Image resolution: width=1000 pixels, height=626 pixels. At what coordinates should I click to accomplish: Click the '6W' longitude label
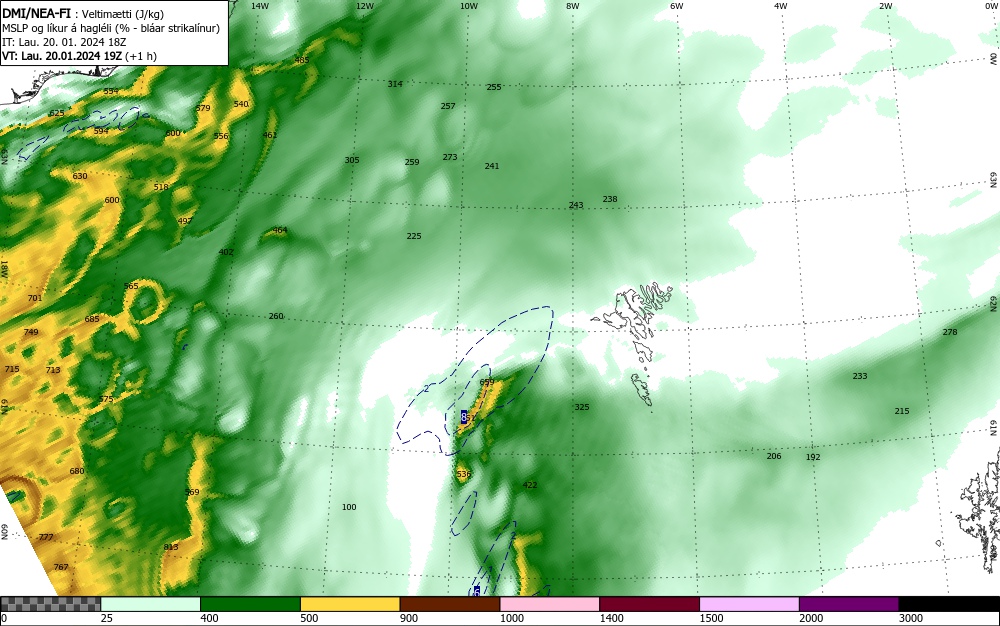point(677,6)
